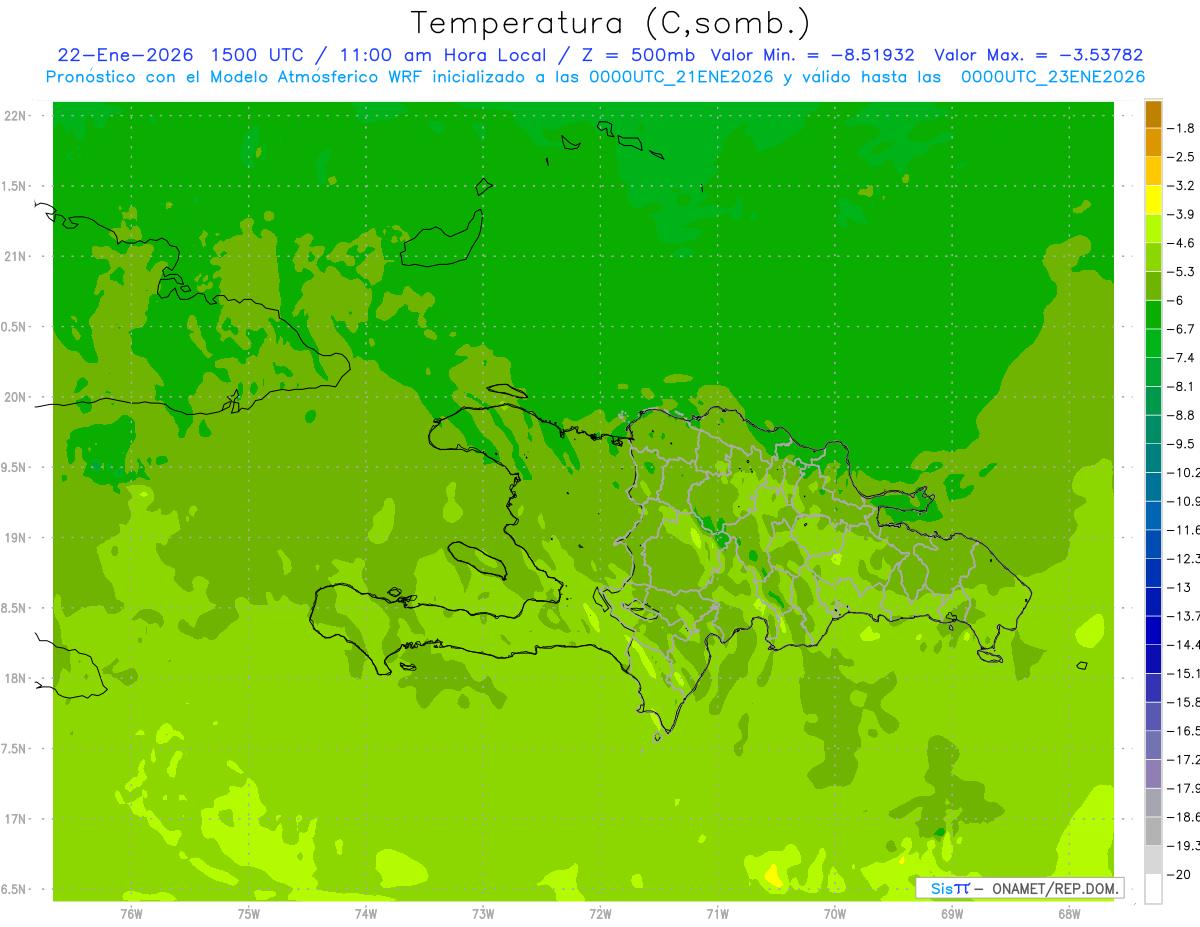1200x927 pixels.
Task: Click the 75W longitude label
Action: (248, 914)
